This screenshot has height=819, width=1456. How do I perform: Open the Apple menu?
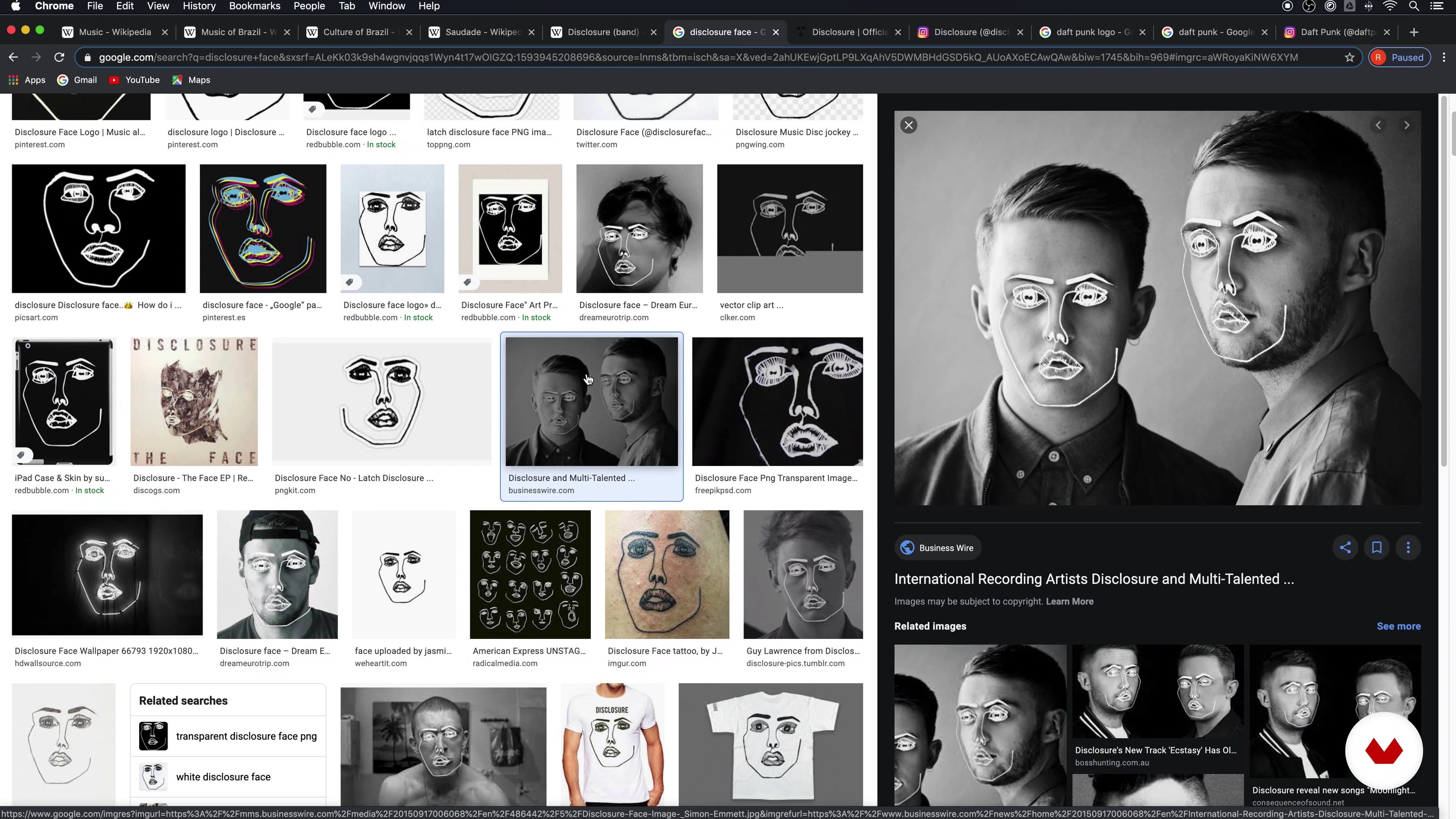[16, 6]
